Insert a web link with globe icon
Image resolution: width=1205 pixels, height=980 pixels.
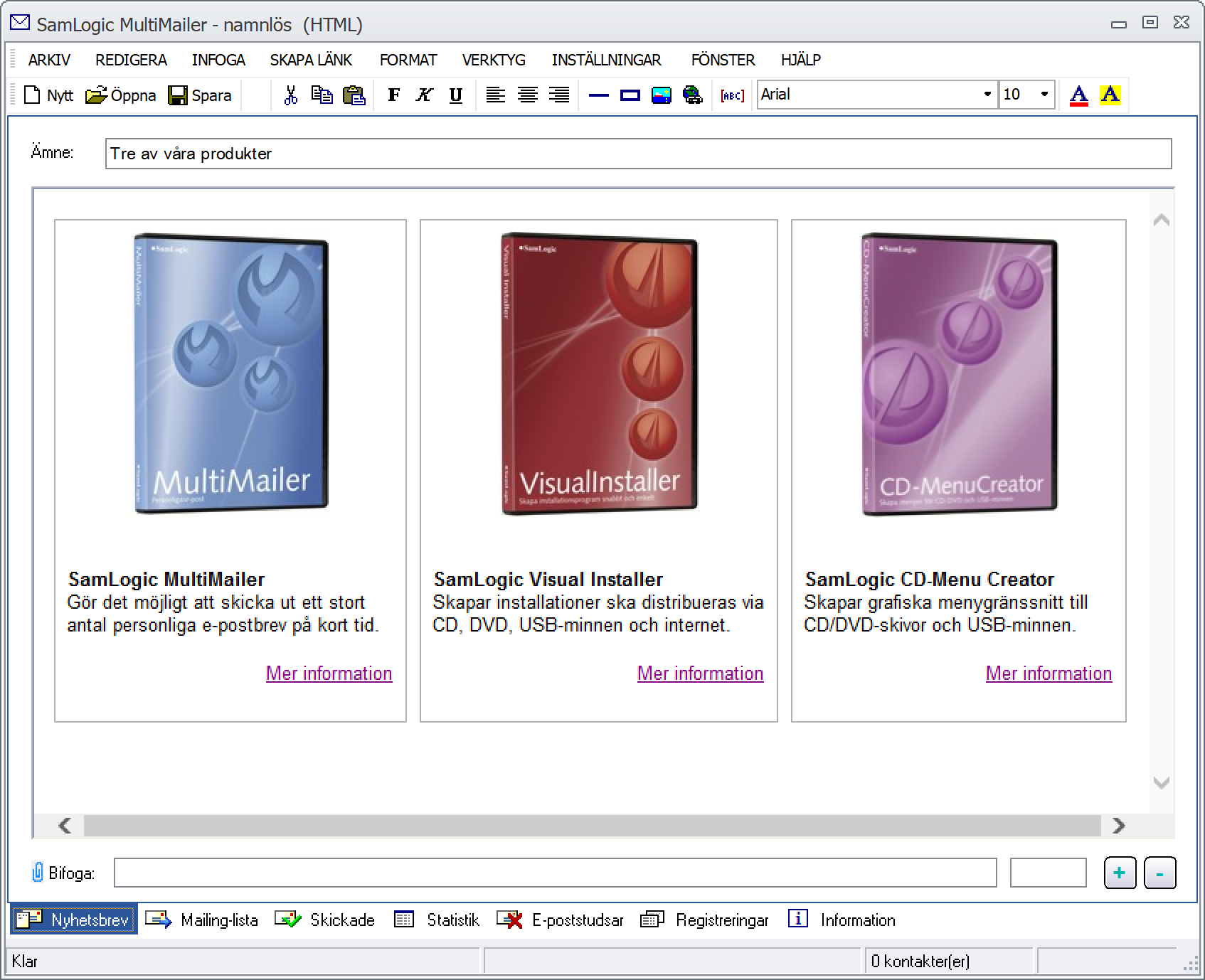coord(692,95)
